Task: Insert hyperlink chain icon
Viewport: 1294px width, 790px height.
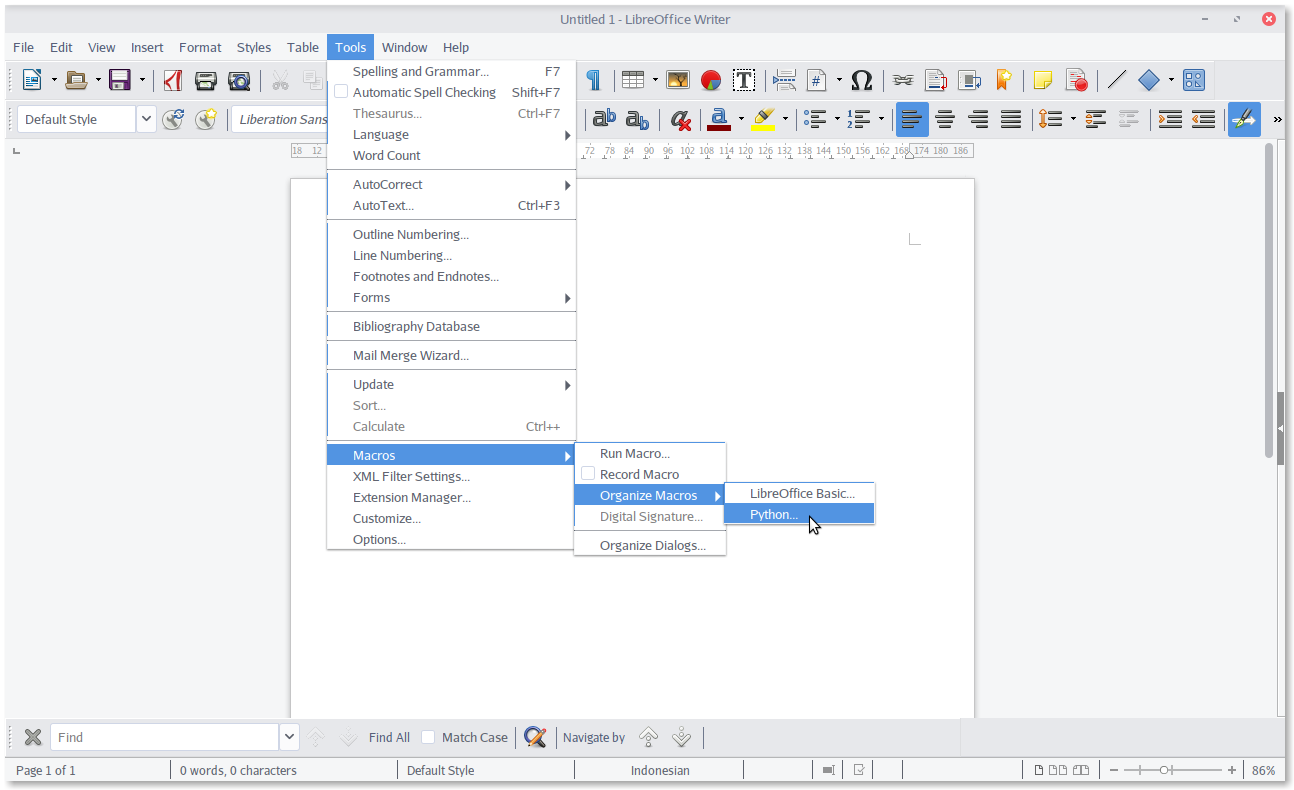Action: pyautogui.click(x=903, y=80)
